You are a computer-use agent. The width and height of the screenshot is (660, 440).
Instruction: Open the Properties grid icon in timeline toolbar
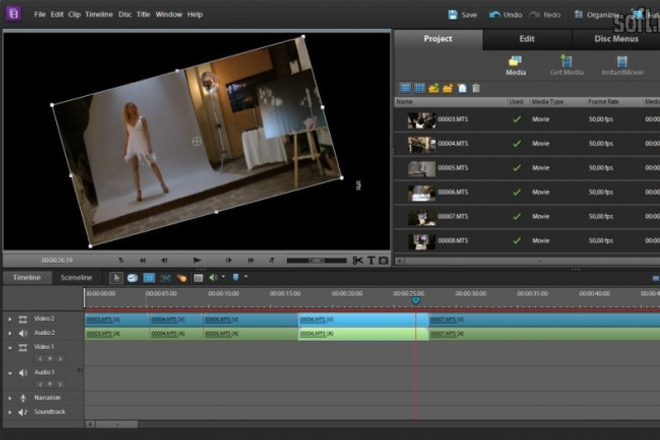(149, 277)
